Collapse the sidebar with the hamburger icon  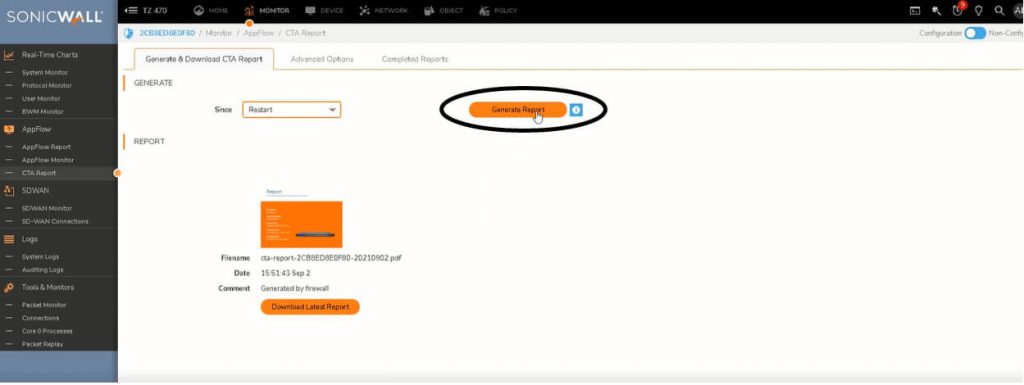[131, 10]
